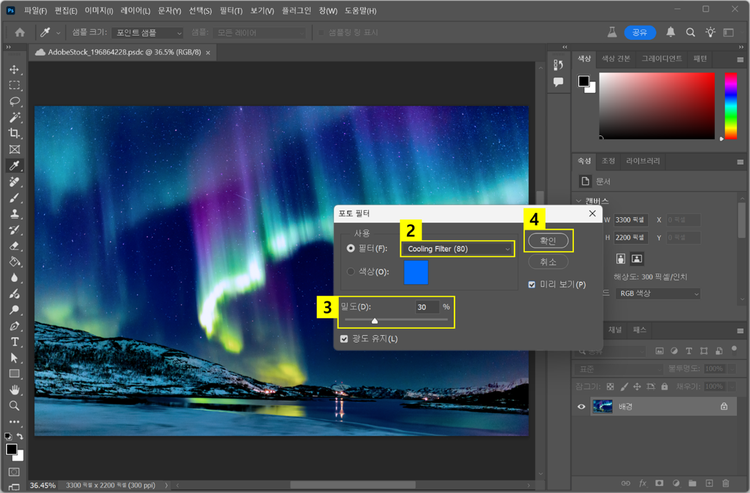Click 확인 in the Photo Filter dialog

[548, 241]
